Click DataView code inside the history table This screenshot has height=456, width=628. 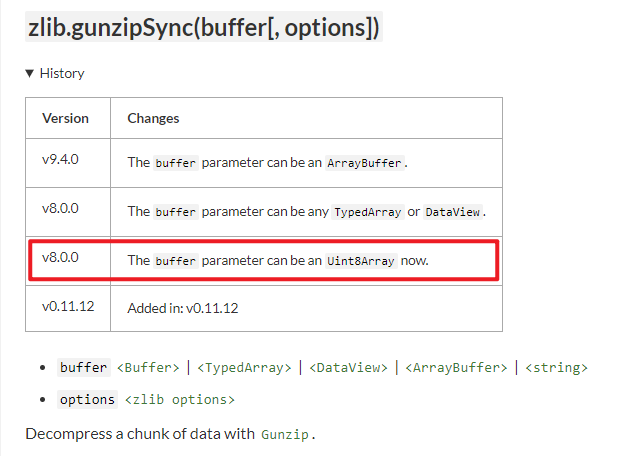(453, 212)
